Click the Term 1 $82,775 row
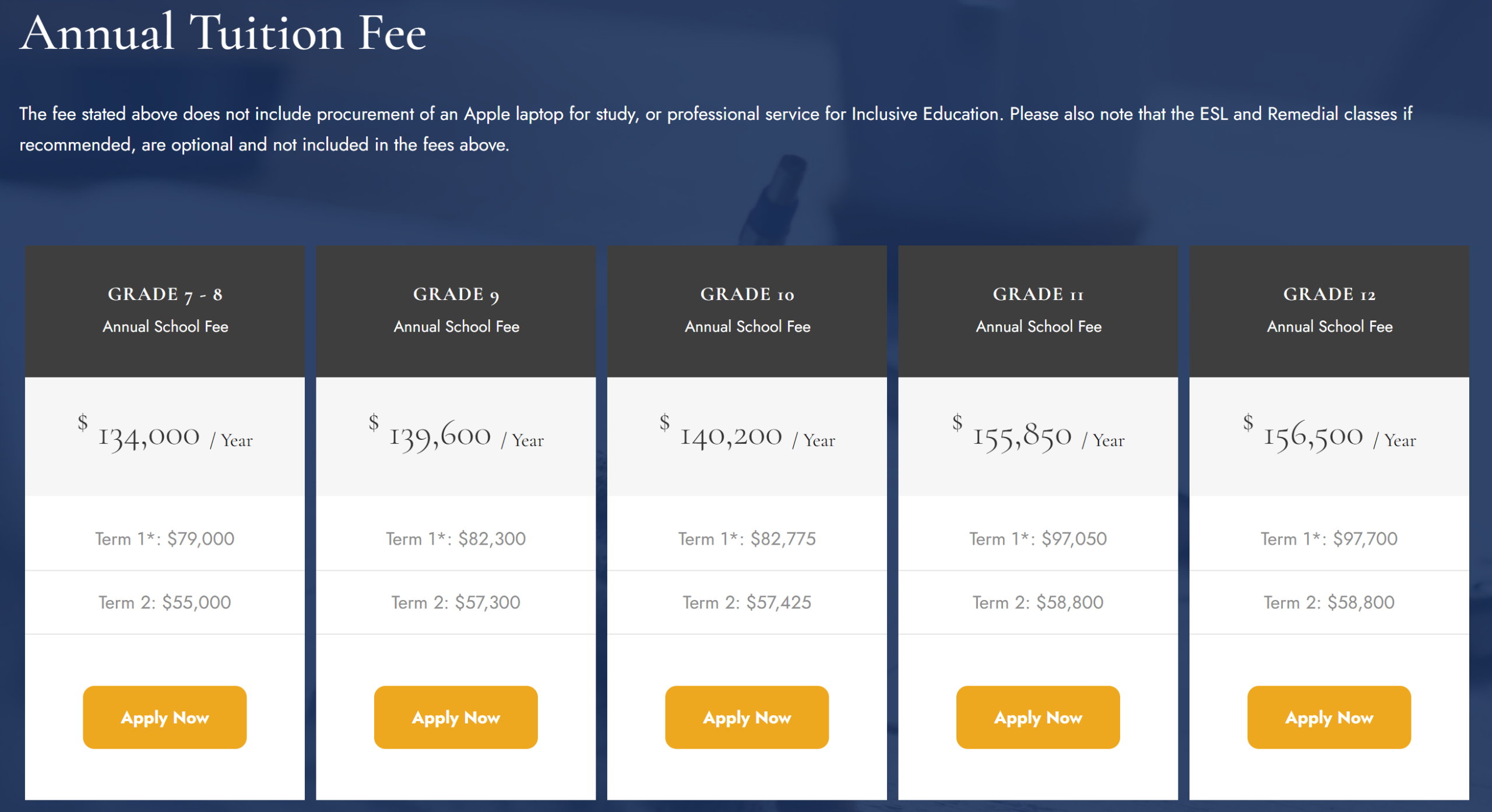 [x=747, y=539]
